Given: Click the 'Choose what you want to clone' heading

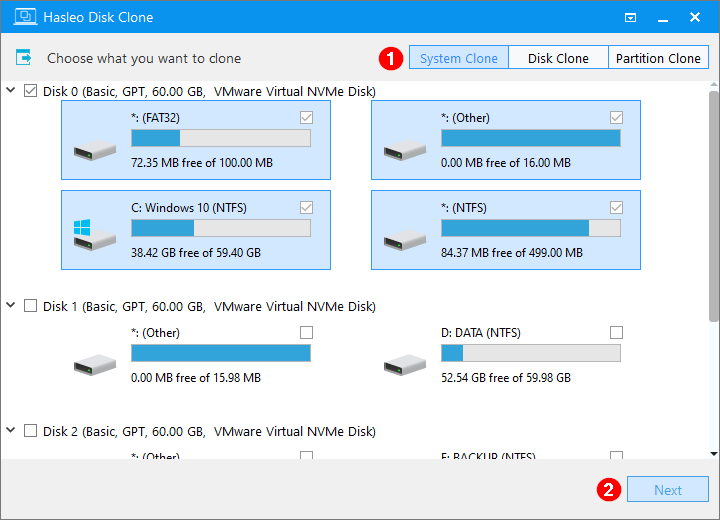Looking at the screenshot, I should coord(144,58).
